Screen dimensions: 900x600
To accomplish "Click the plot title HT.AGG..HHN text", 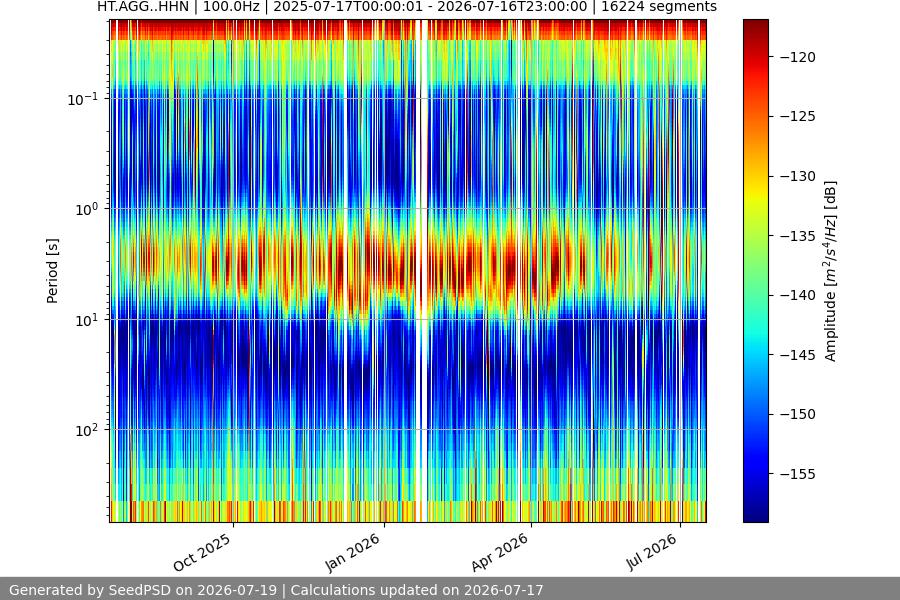I will [x=406, y=7].
